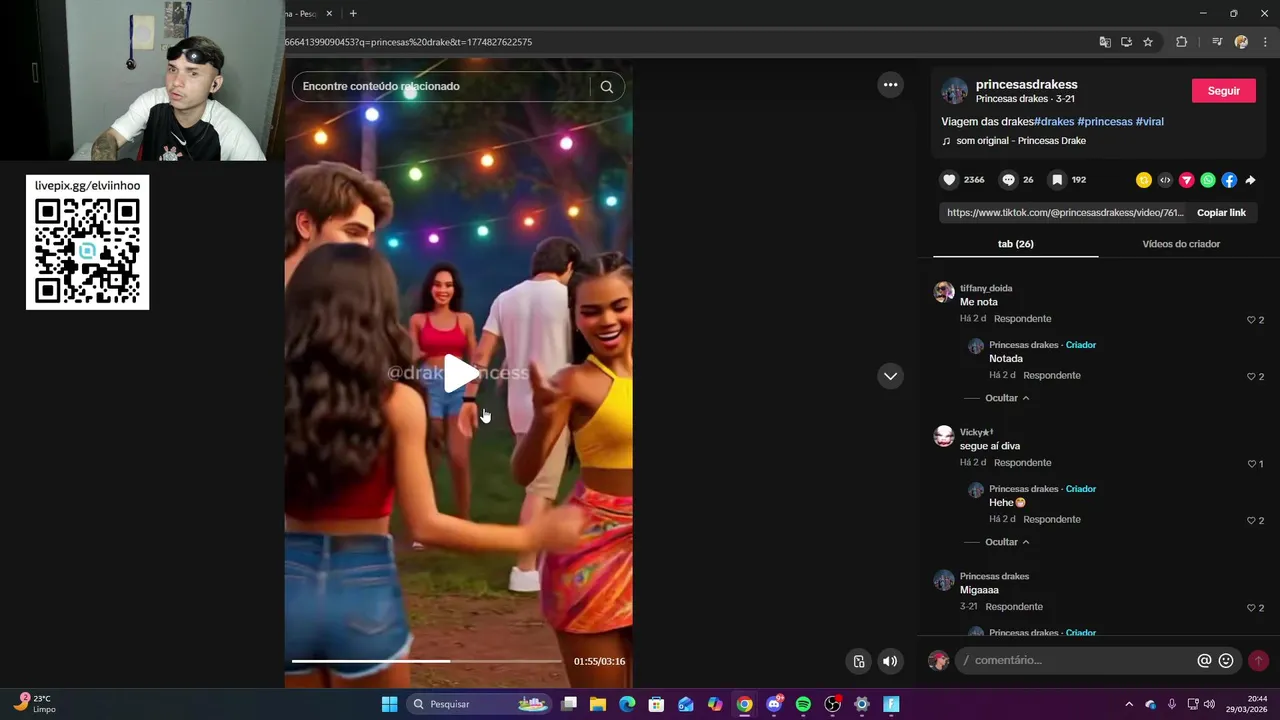Follow princesasdrakess with Seguir button
Viewport: 1280px width, 720px height.
(1223, 91)
